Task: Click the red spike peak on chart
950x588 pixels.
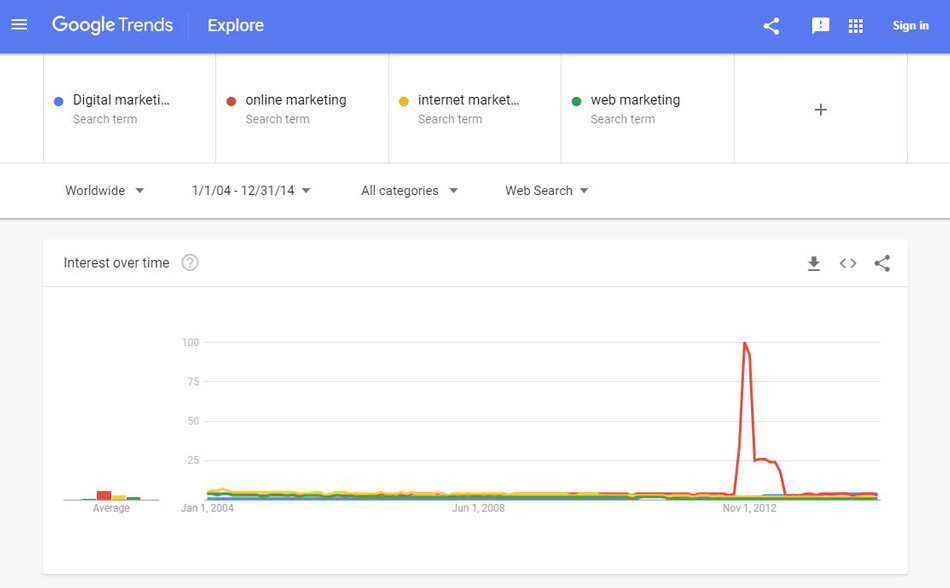Action: pyautogui.click(x=745, y=343)
